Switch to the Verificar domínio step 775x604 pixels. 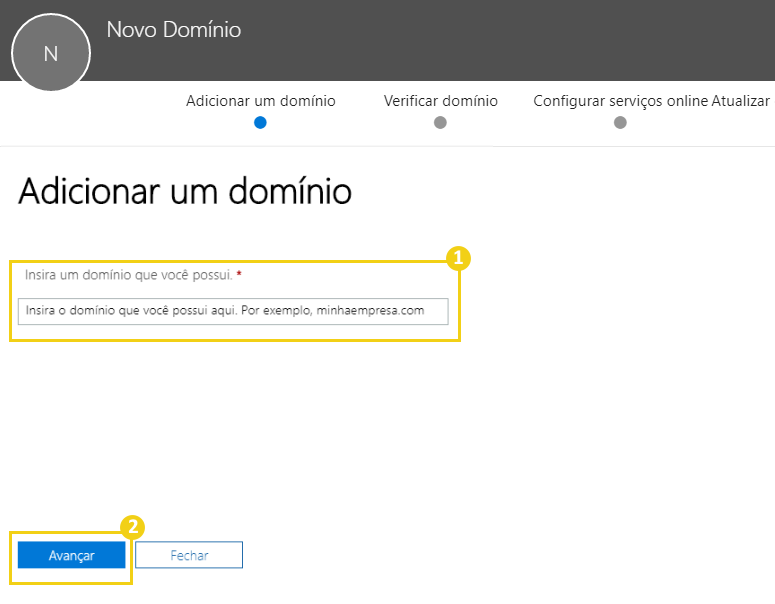click(x=440, y=101)
